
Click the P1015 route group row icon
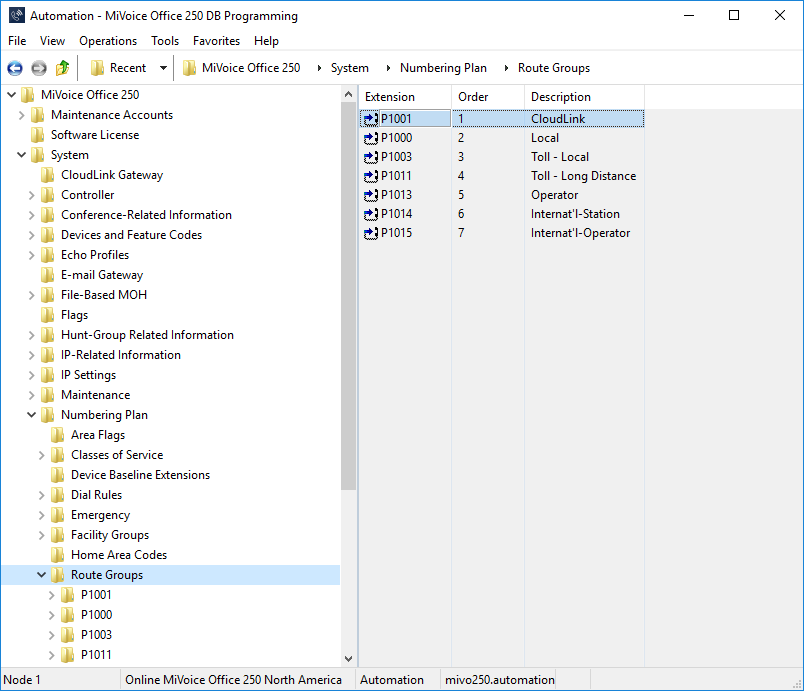point(371,233)
